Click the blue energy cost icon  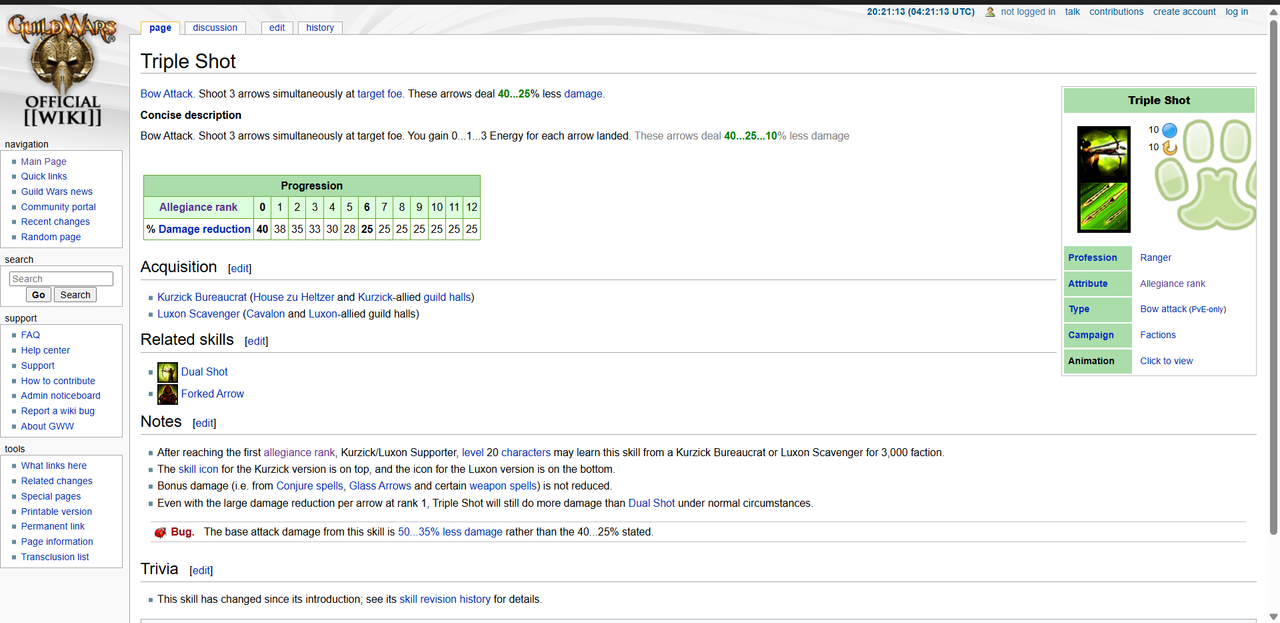1169,130
